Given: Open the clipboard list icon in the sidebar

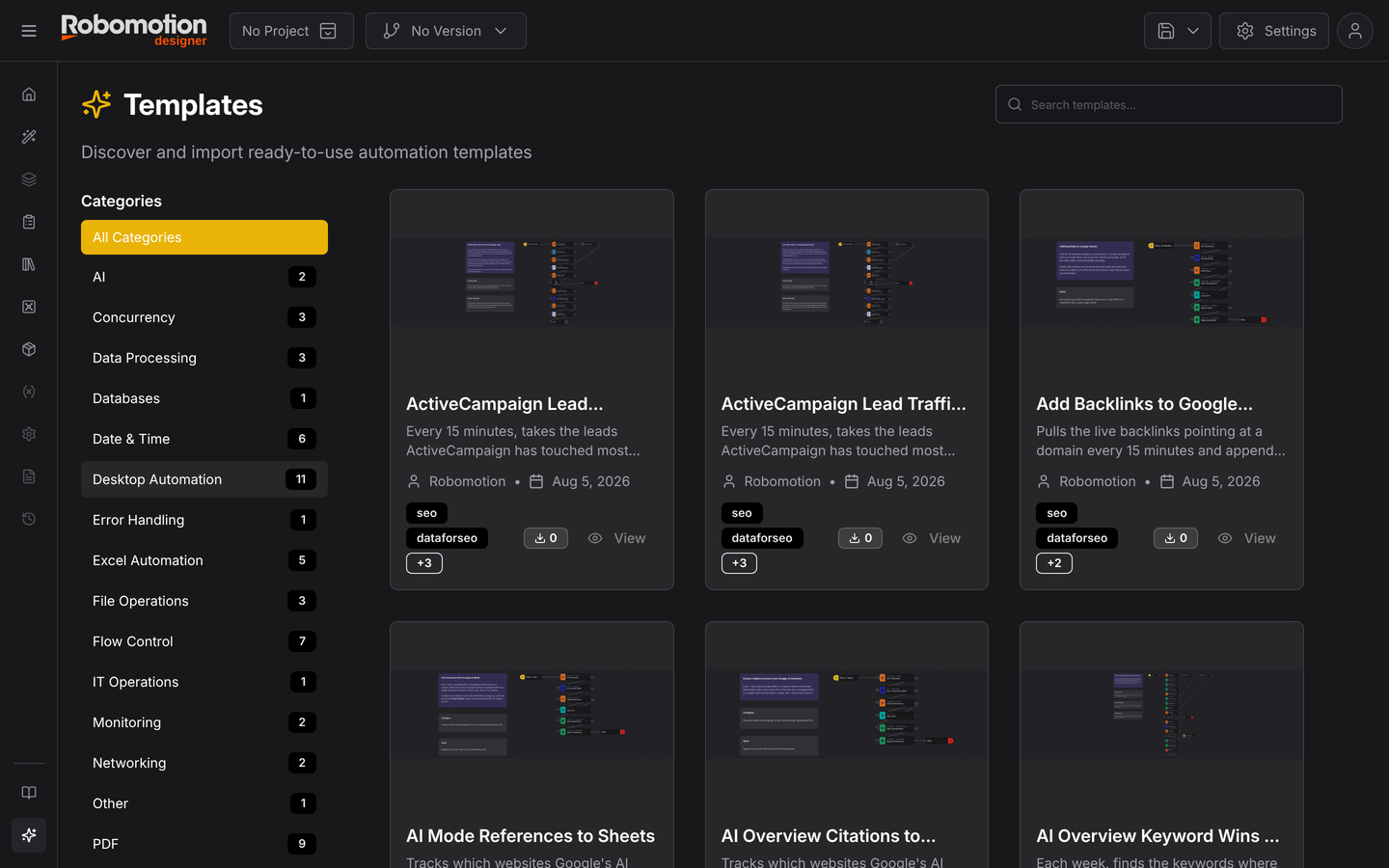Looking at the screenshot, I should click(x=29, y=222).
